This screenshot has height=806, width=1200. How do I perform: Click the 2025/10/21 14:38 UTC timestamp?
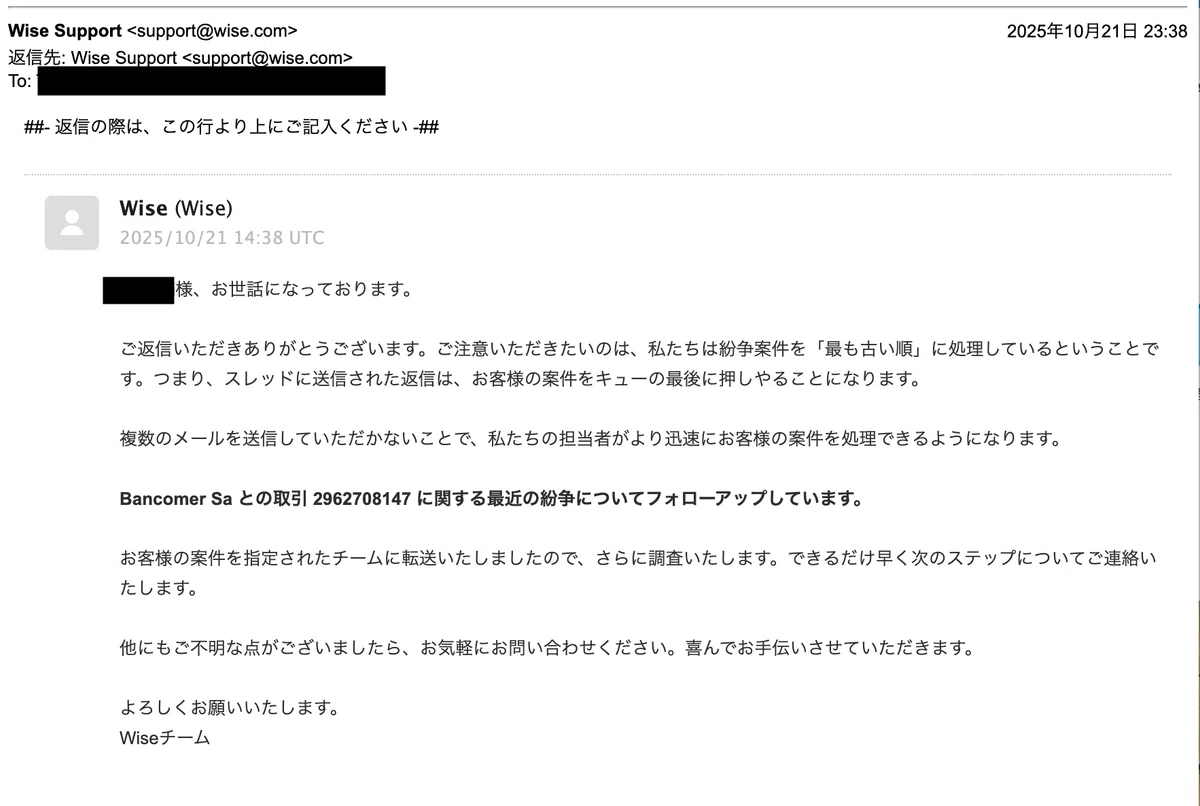coord(222,238)
